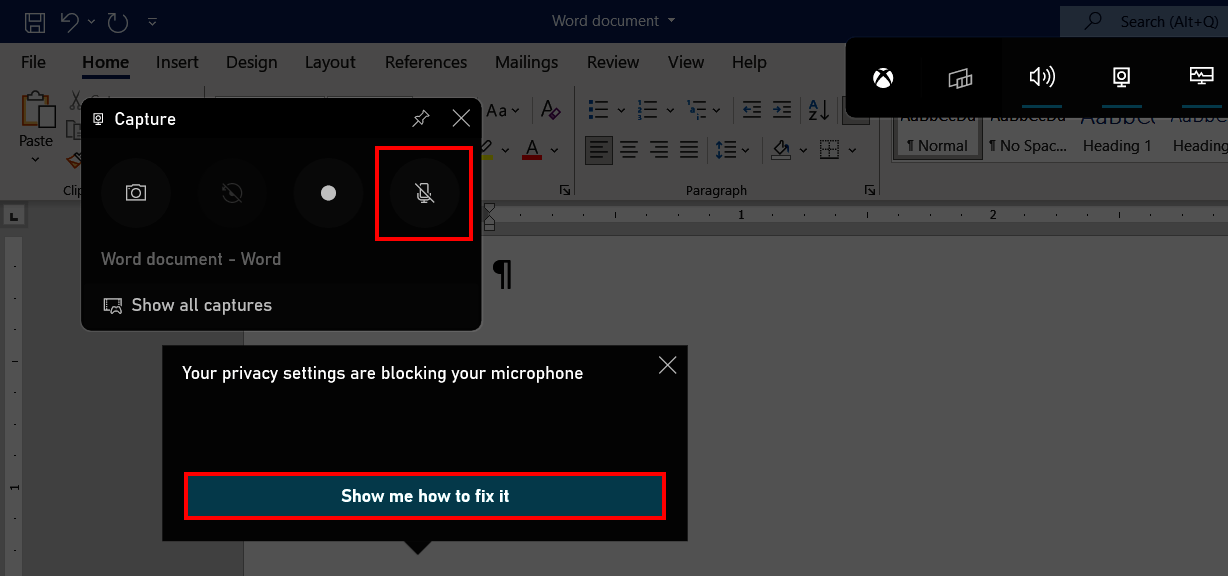Start recording with the record circle icon
This screenshot has width=1228, height=576.
point(328,193)
